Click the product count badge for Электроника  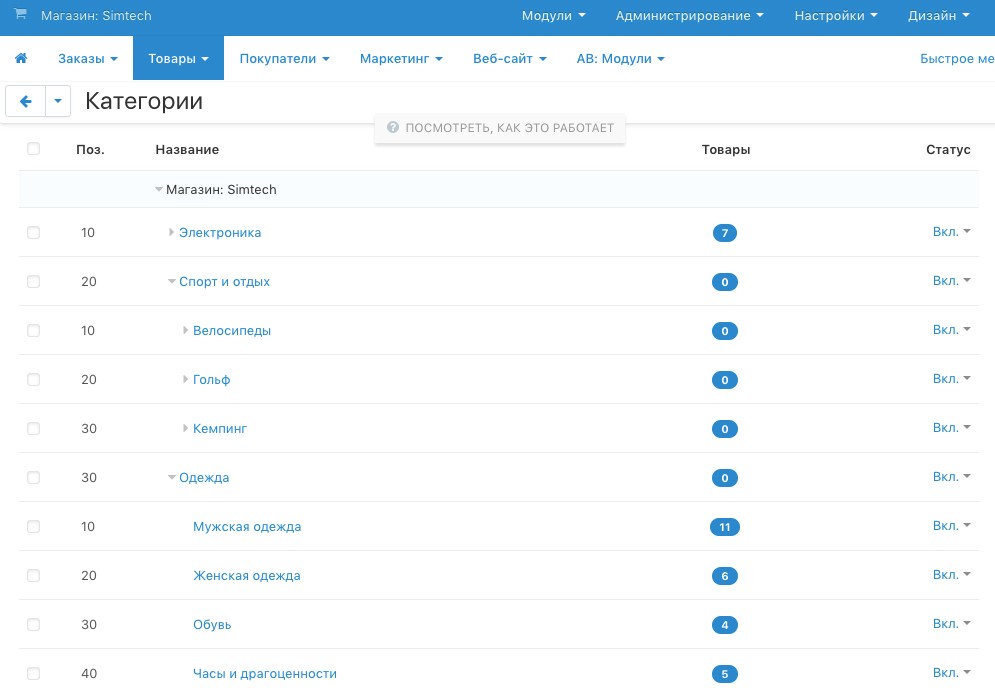(x=724, y=233)
